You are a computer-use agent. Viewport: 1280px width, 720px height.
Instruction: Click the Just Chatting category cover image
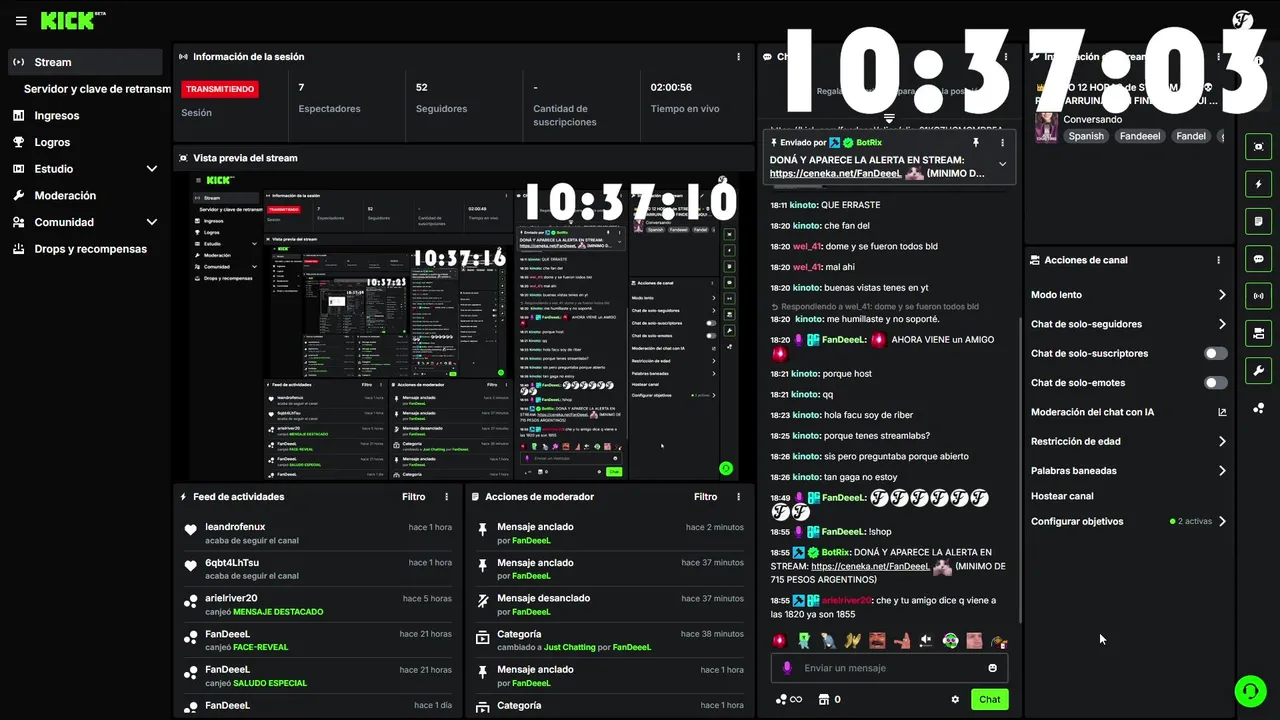tap(1047, 127)
